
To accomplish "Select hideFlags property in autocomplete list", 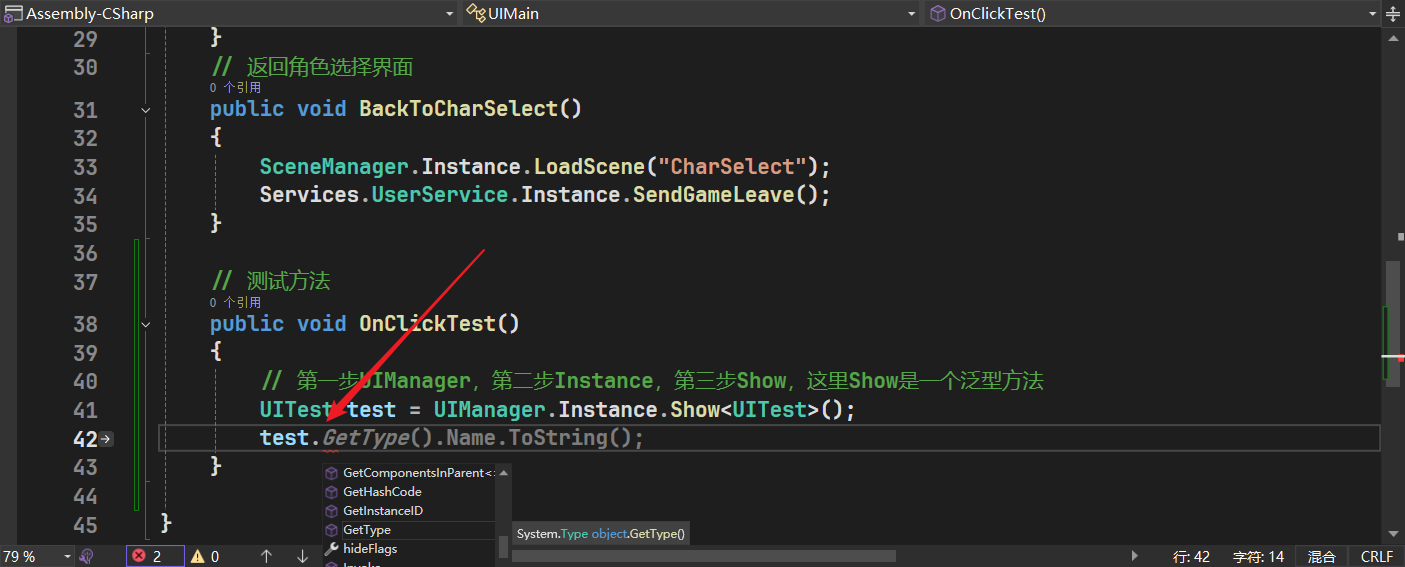I will point(370,549).
